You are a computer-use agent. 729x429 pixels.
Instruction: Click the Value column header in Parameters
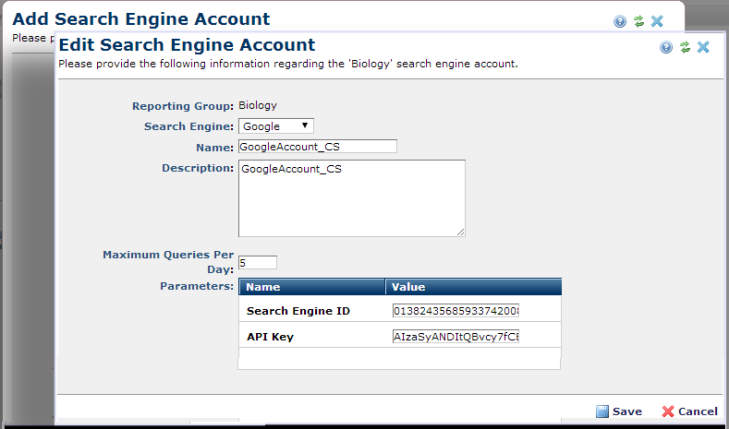pos(473,287)
